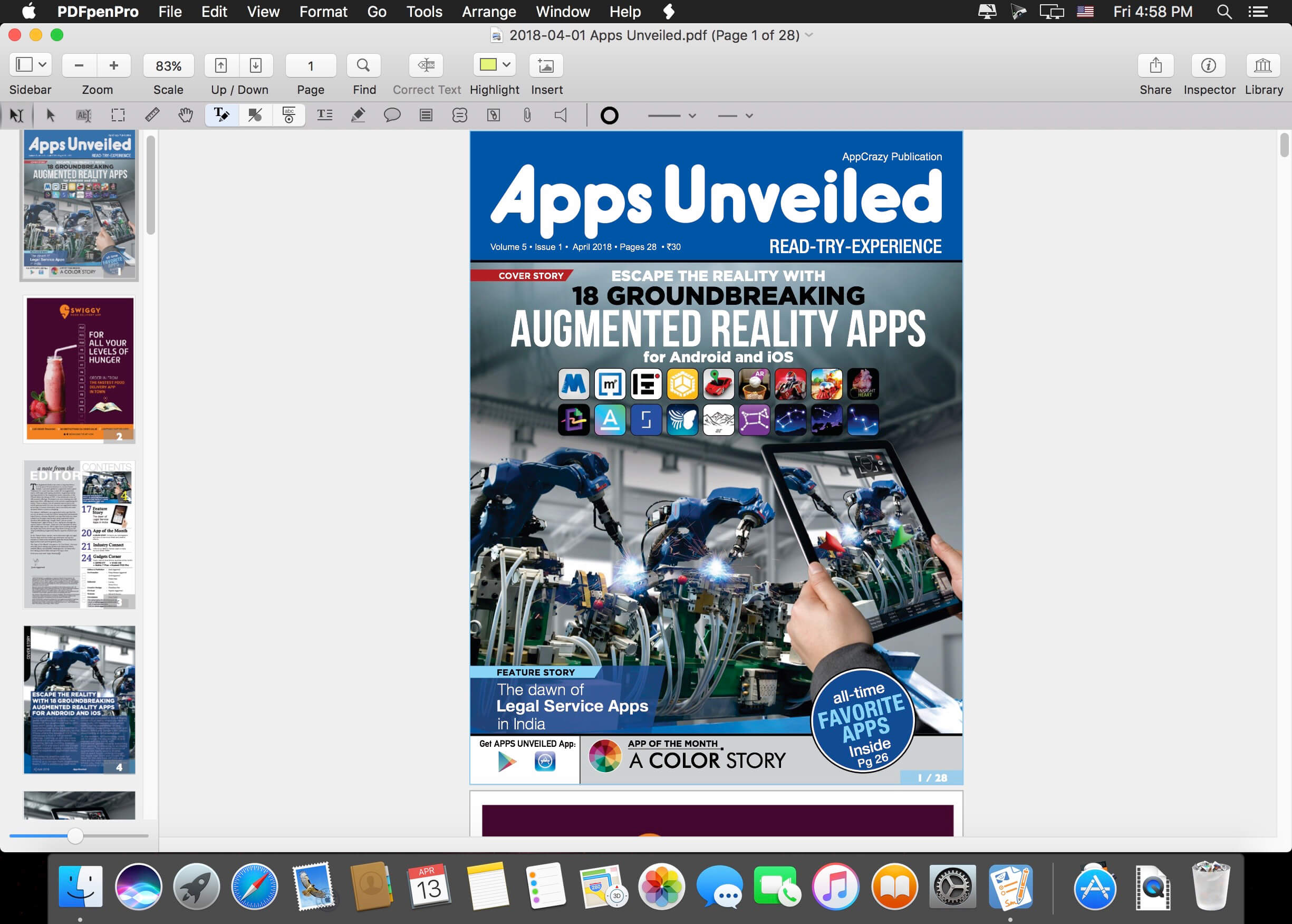The width and height of the screenshot is (1292, 924).
Task: Select the Link tool icon
Action: pyautogui.click(x=493, y=115)
